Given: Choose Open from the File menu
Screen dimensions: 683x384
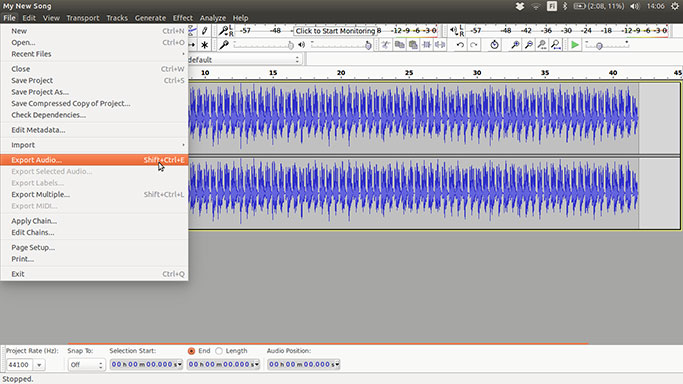Looking at the screenshot, I should tap(94, 43).
